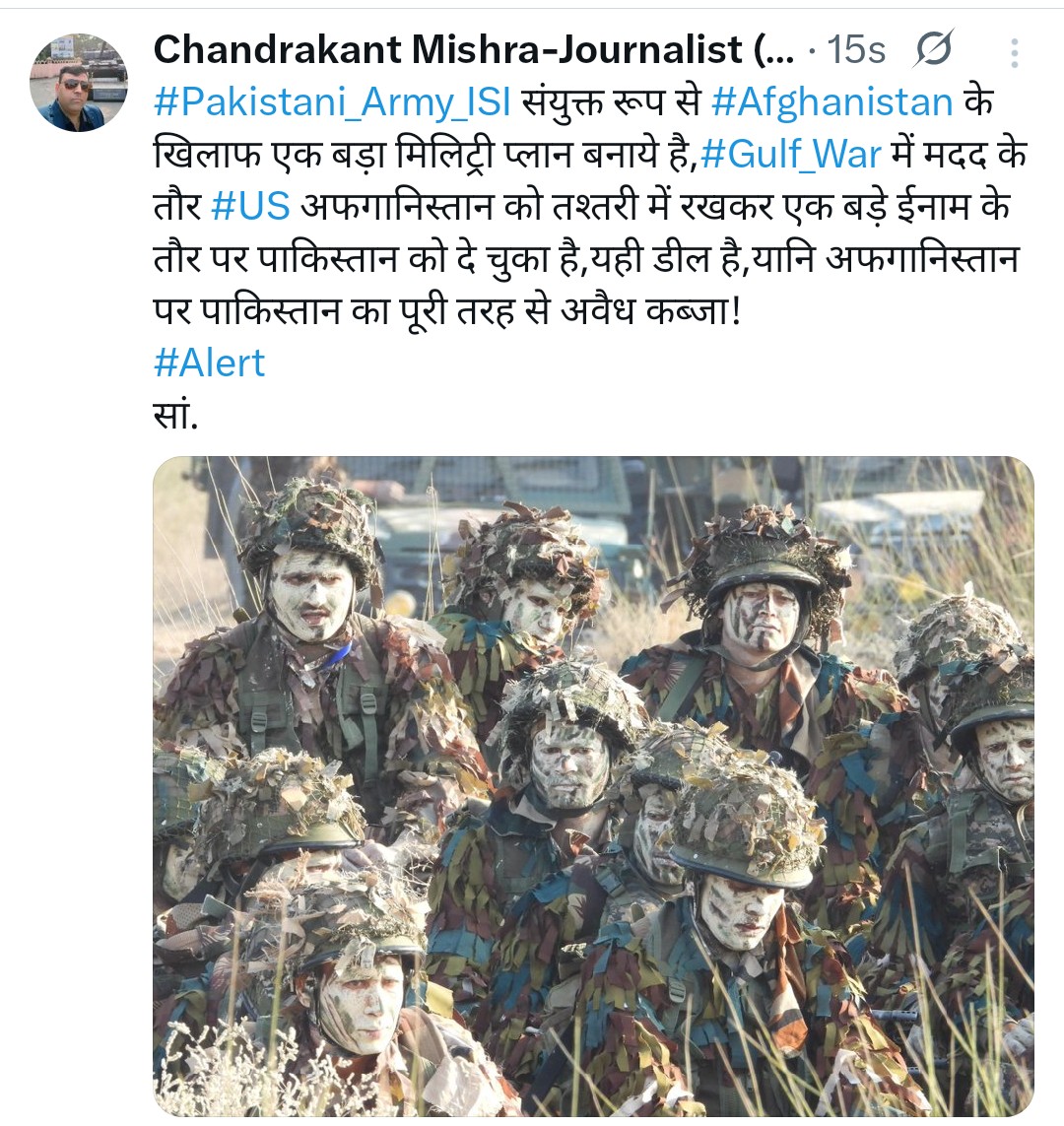Screen dimensions: 1064x1126
Task: Open Grok explain icon beside the timestamp
Action: click(x=934, y=49)
